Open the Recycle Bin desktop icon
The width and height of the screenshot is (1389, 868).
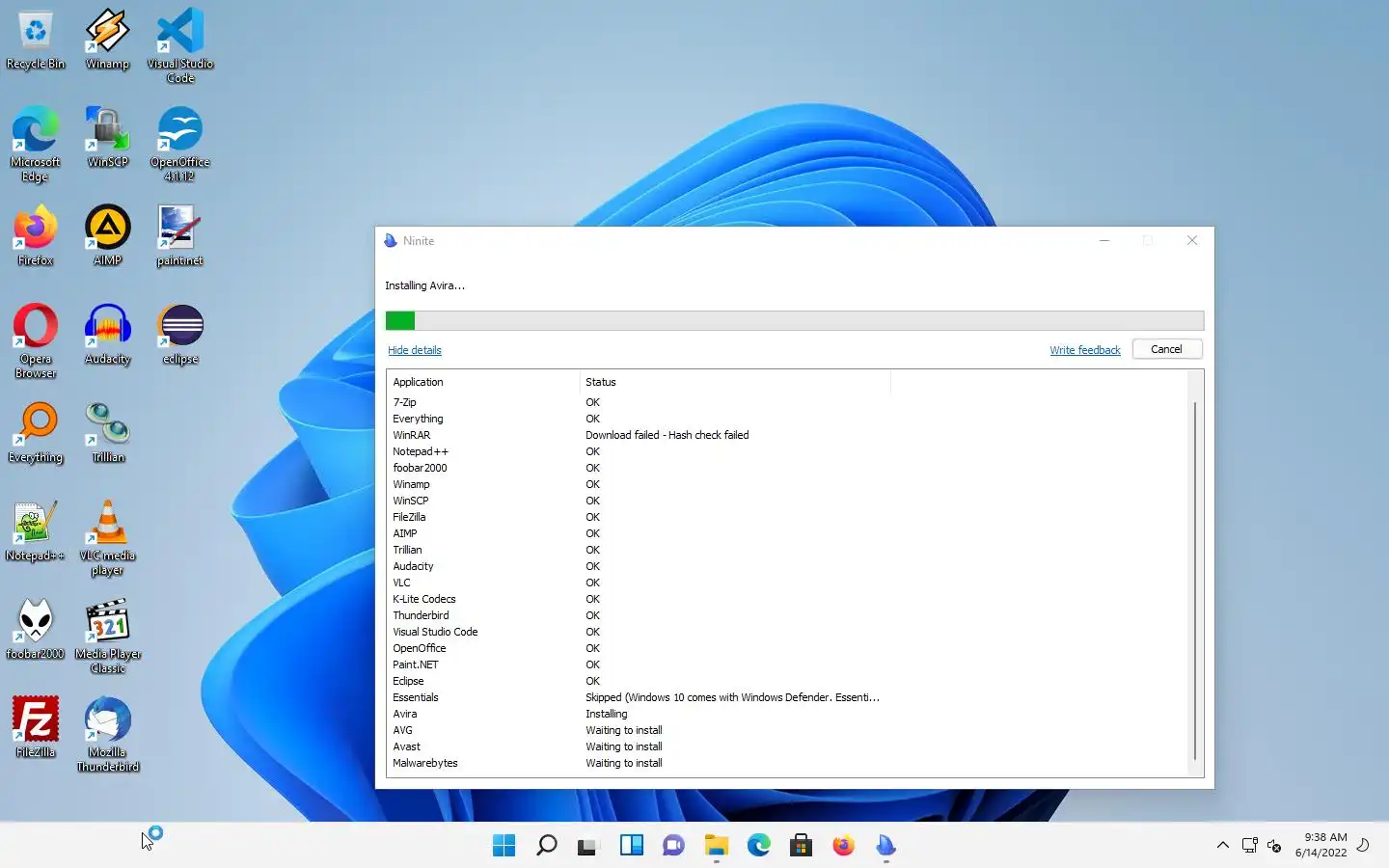pos(36,41)
